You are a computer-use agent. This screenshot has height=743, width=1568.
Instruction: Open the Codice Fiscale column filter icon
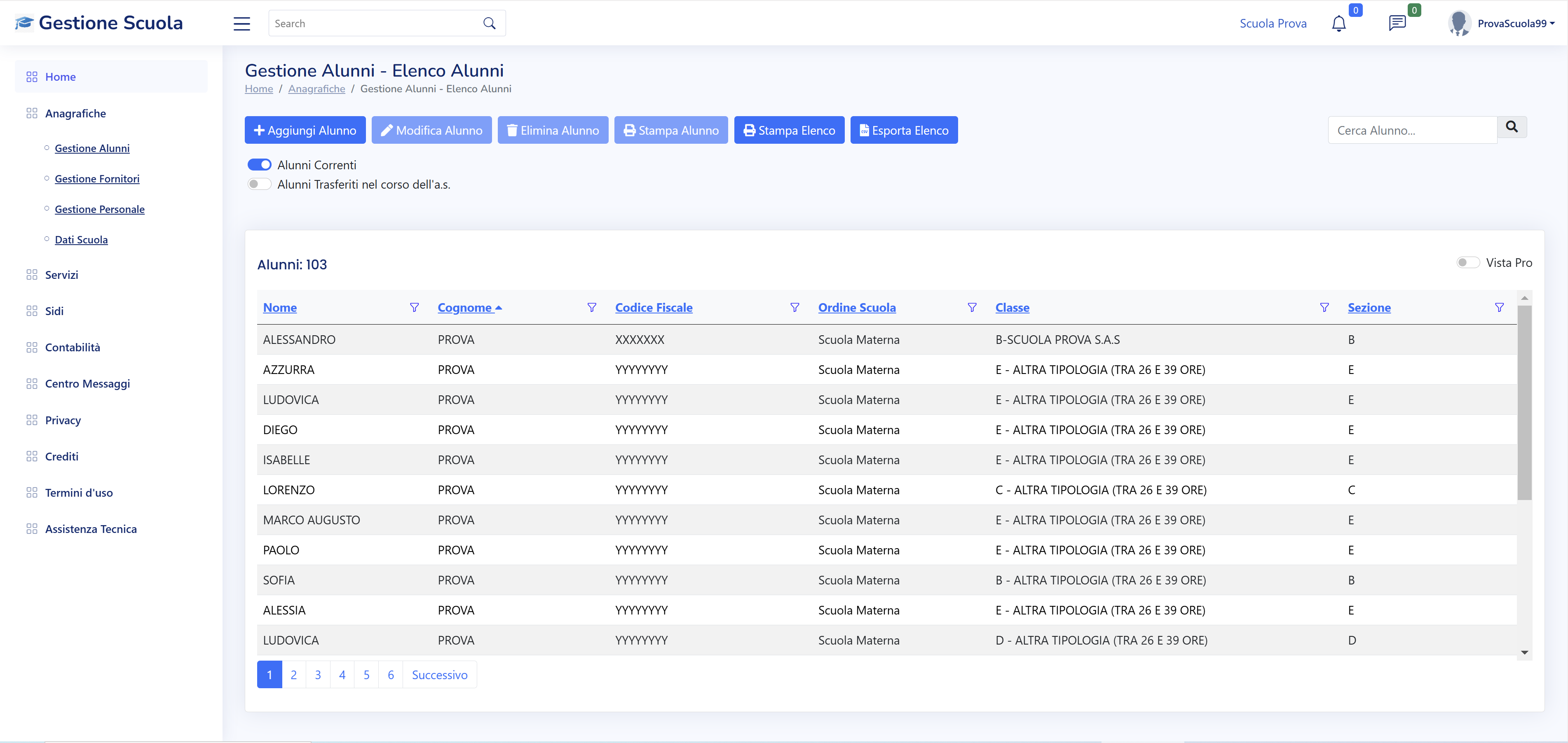click(795, 308)
